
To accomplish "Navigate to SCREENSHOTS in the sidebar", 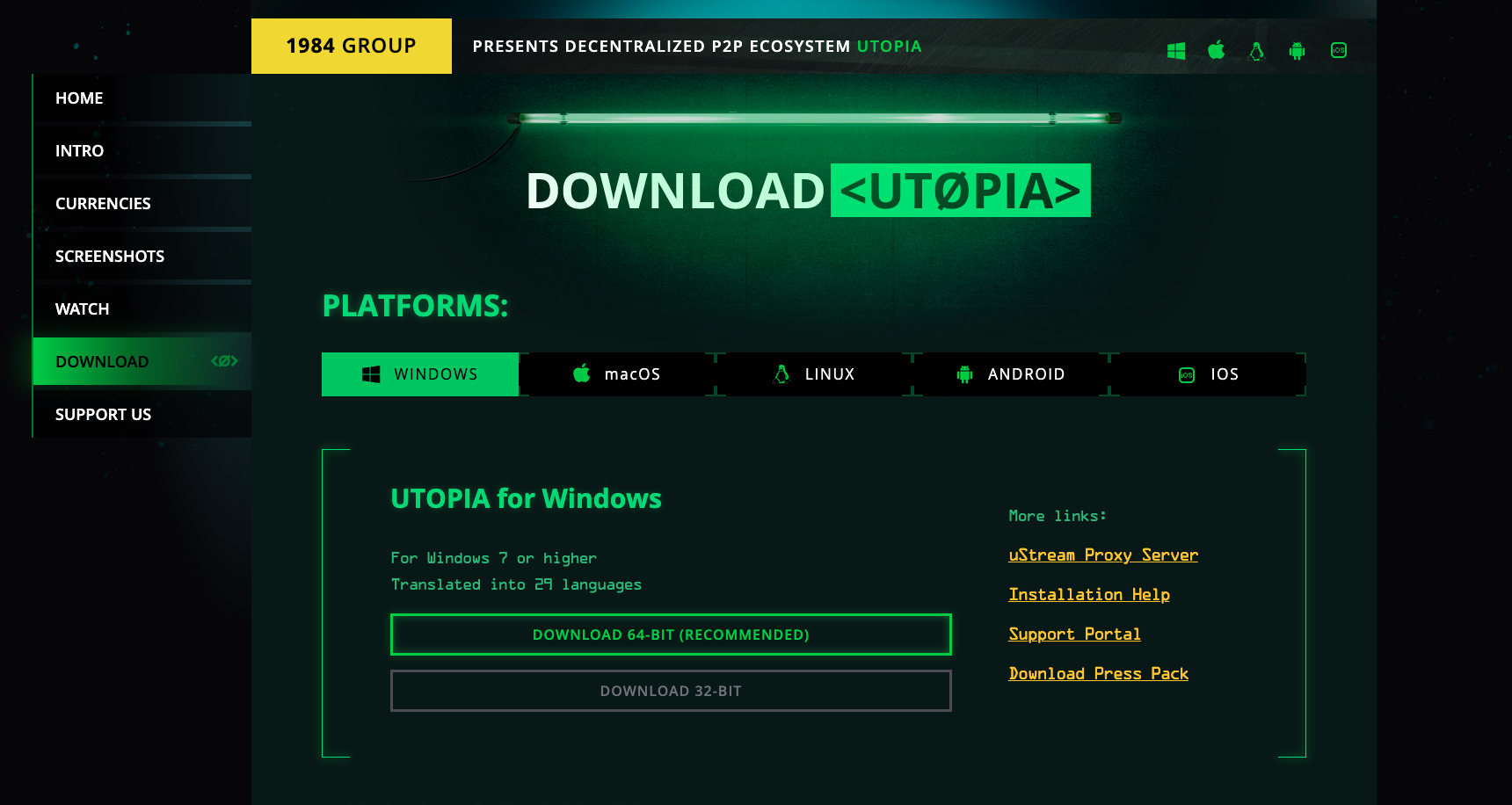I will pos(142,256).
